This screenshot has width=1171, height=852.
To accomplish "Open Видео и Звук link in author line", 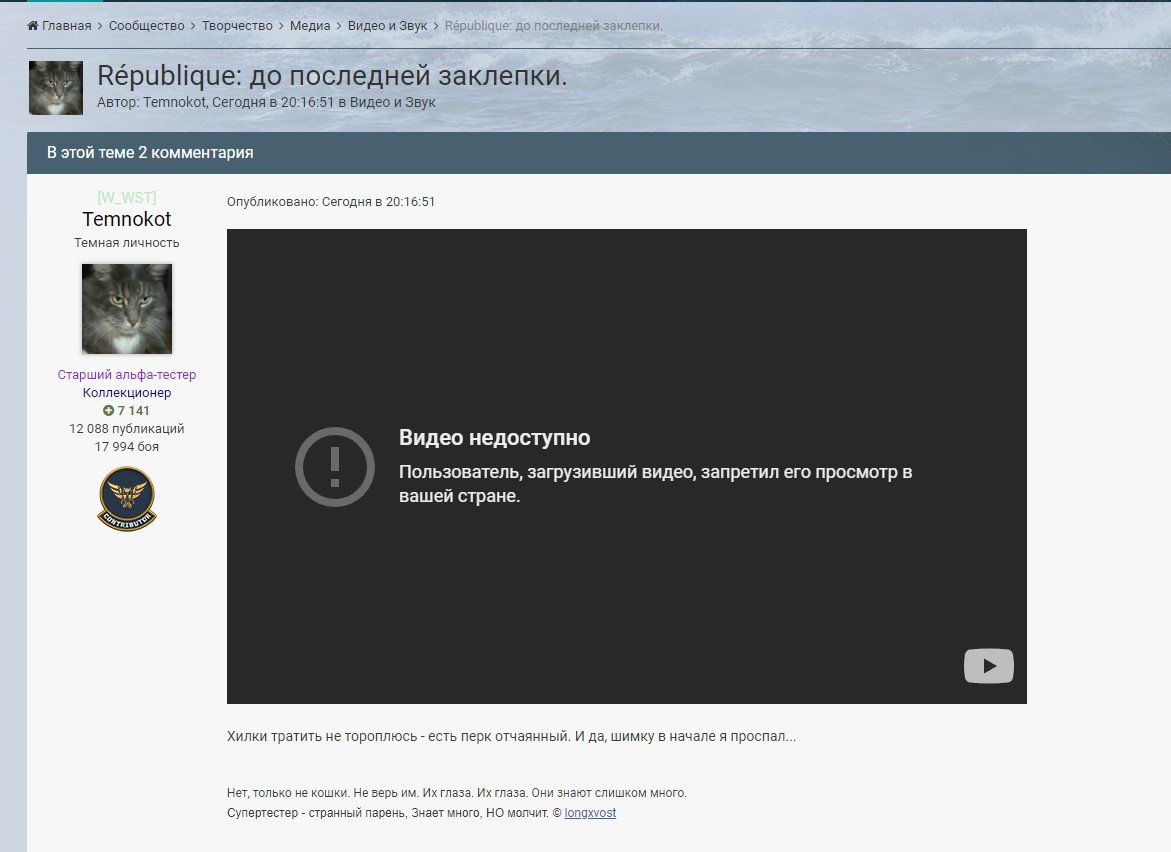I will tap(392, 102).
